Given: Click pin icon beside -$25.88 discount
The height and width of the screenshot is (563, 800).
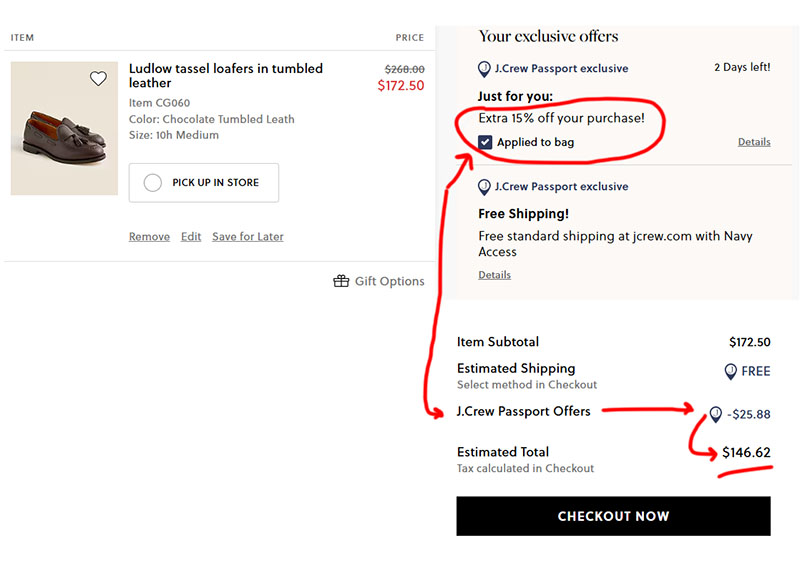Looking at the screenshot, I should click(x=715, y=414).
